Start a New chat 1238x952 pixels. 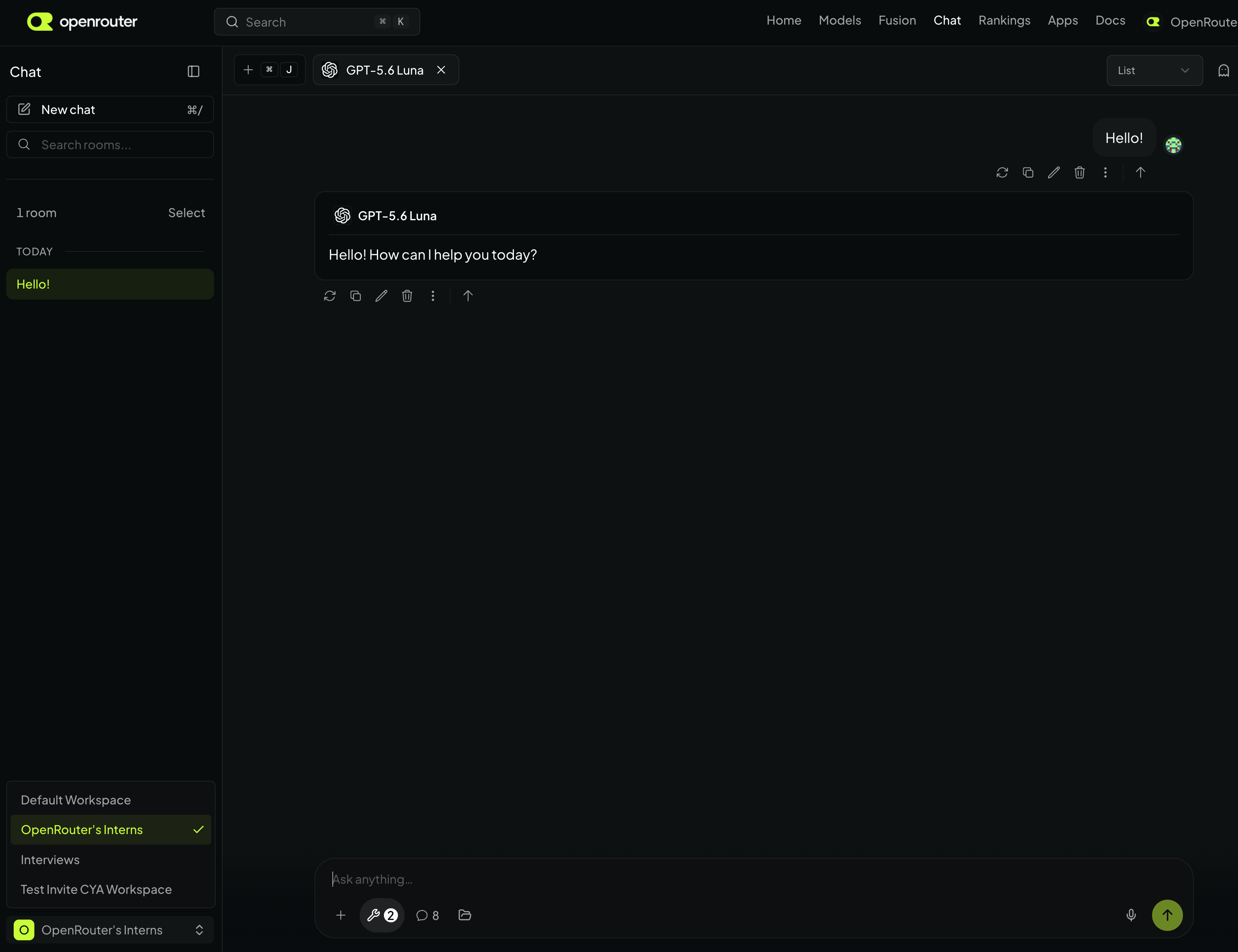pos(110,109)
